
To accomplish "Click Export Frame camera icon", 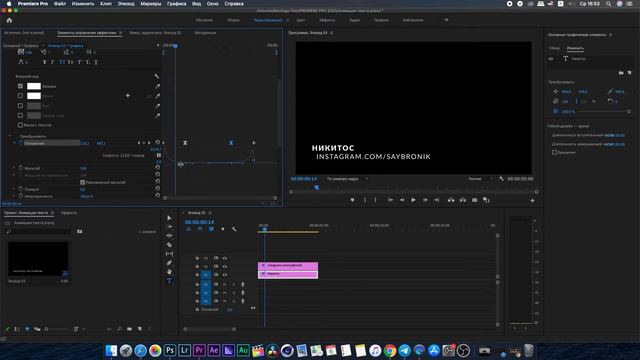I will tap(474, 200).
